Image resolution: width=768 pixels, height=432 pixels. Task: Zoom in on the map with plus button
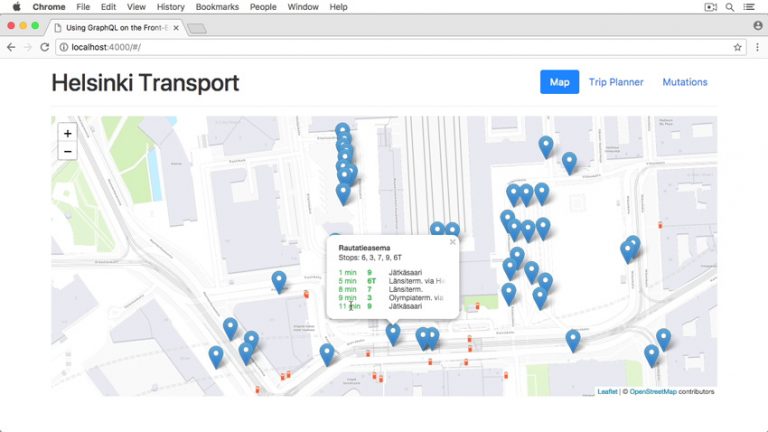(x=68, y=133)
